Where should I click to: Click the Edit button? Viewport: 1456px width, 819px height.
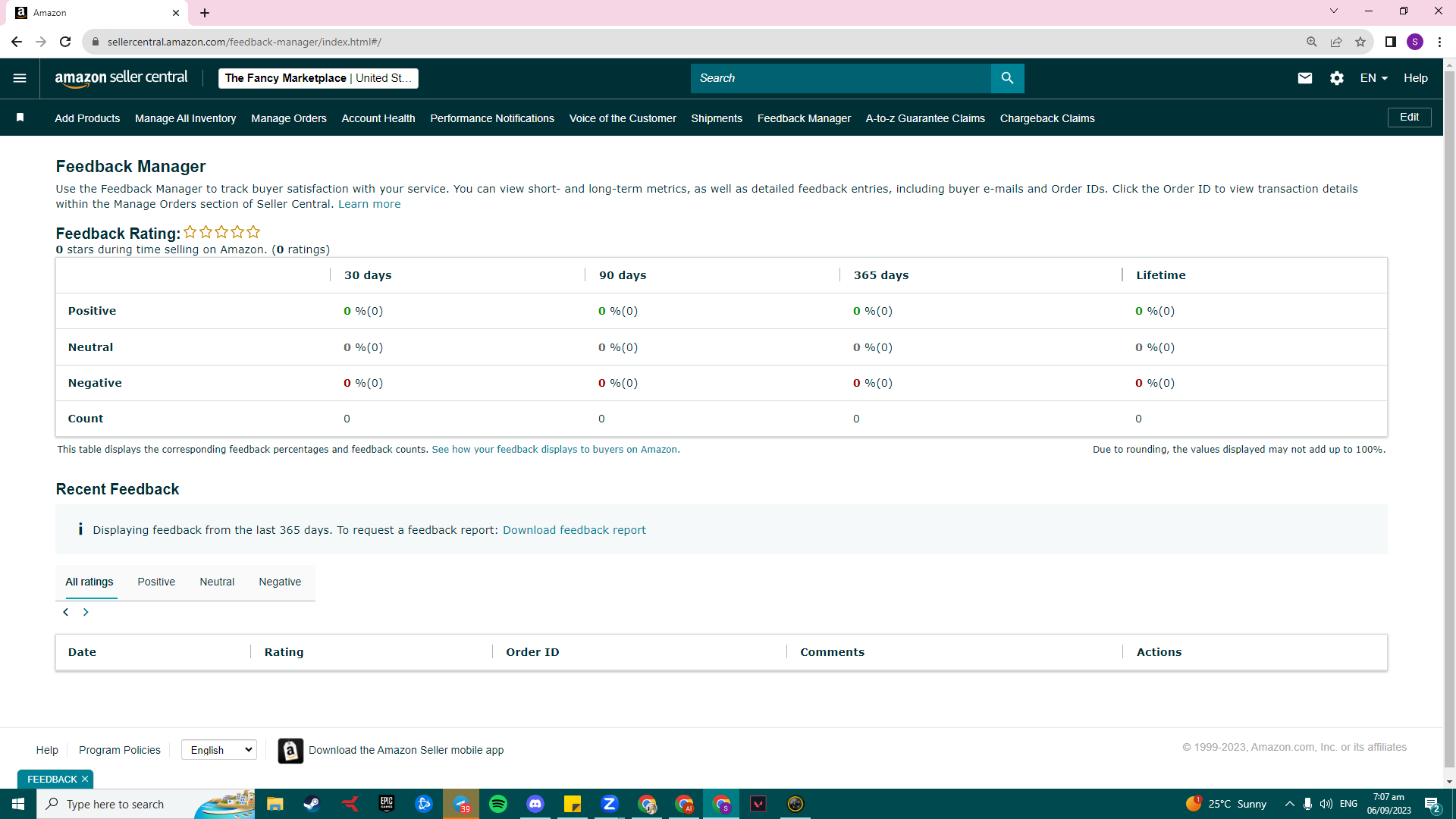pos(1409,118)
